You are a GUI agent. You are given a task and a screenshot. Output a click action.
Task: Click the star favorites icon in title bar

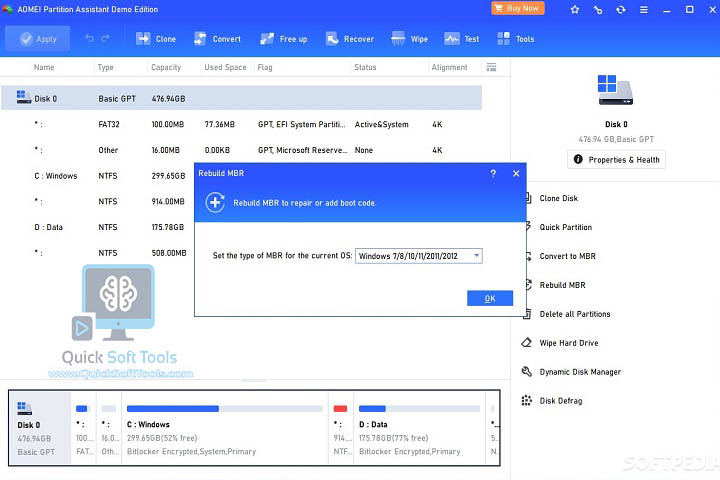tap(574, 10)
